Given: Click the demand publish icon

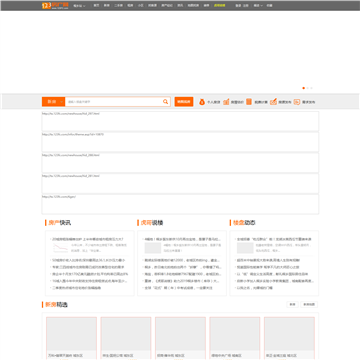Looking at the screenshot, I should tap(297, 102).
